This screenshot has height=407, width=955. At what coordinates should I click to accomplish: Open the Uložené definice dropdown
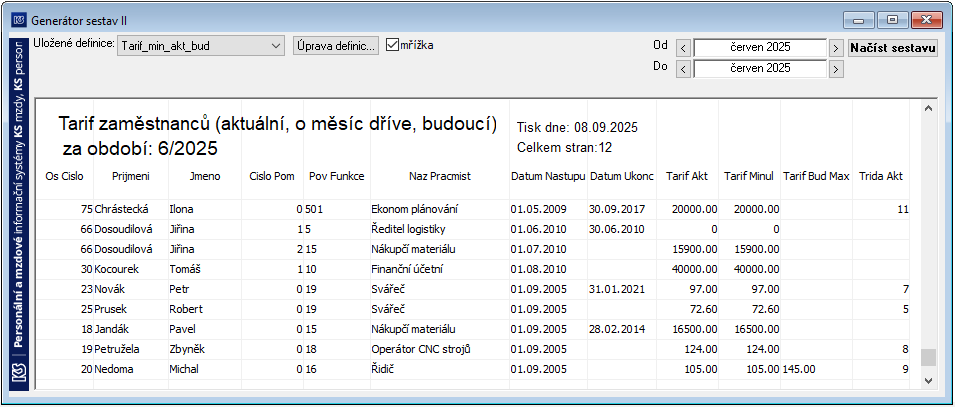(200, 45)
